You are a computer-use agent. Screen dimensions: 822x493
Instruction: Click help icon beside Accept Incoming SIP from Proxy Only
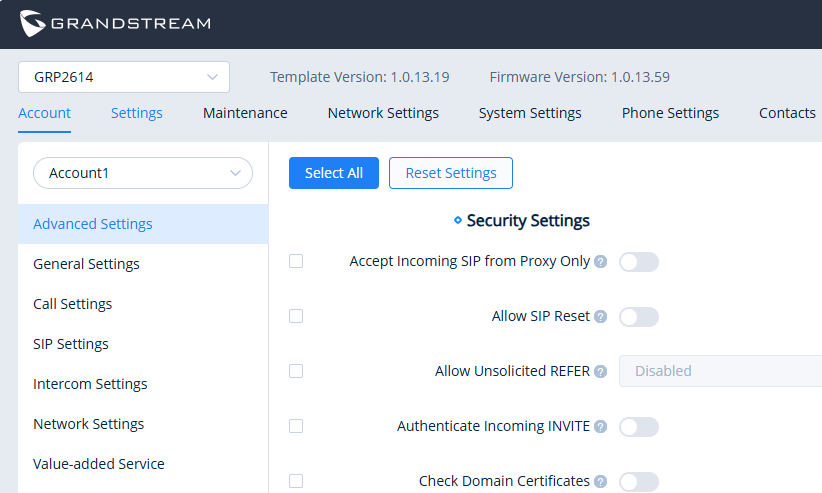(x=600, y=262)
